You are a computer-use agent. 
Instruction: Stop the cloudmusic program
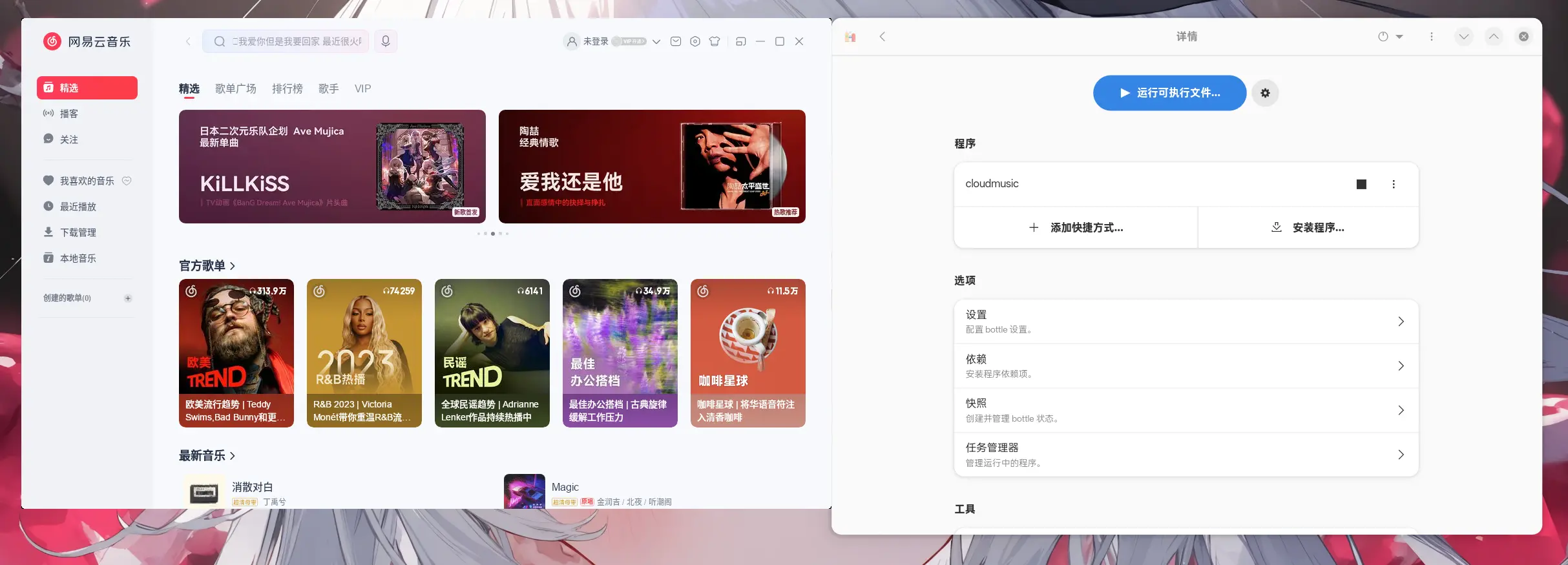point(1361,184)
